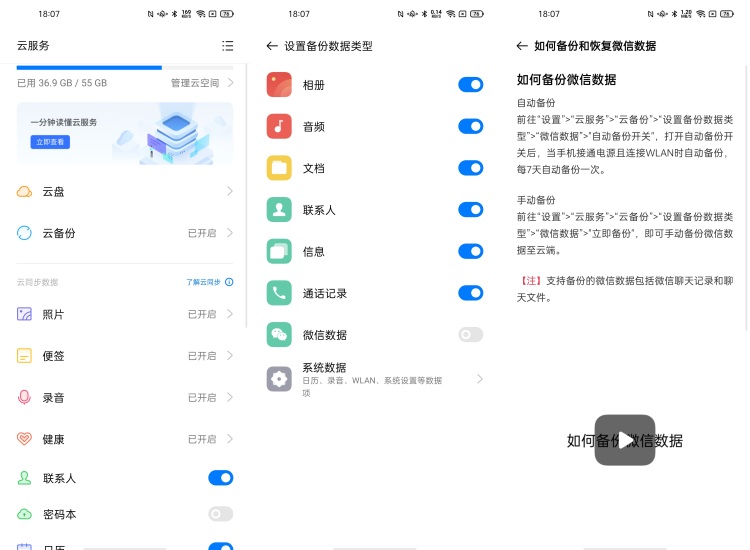Enable 微信数据 backup switch
750x550 pixels.
tap(471, 334)
